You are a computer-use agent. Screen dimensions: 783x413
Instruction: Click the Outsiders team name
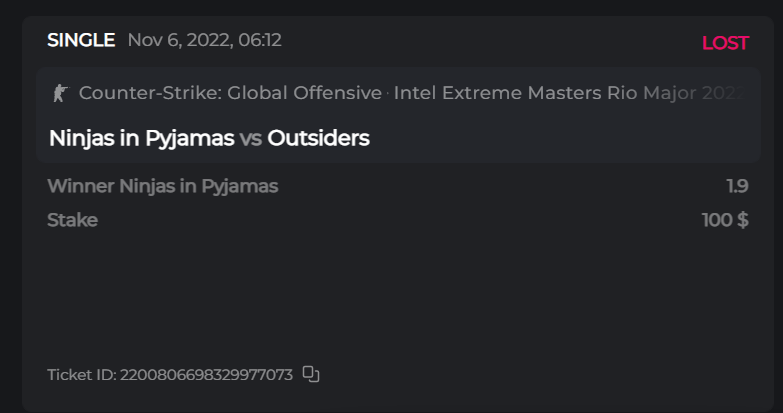pos(318,138)
